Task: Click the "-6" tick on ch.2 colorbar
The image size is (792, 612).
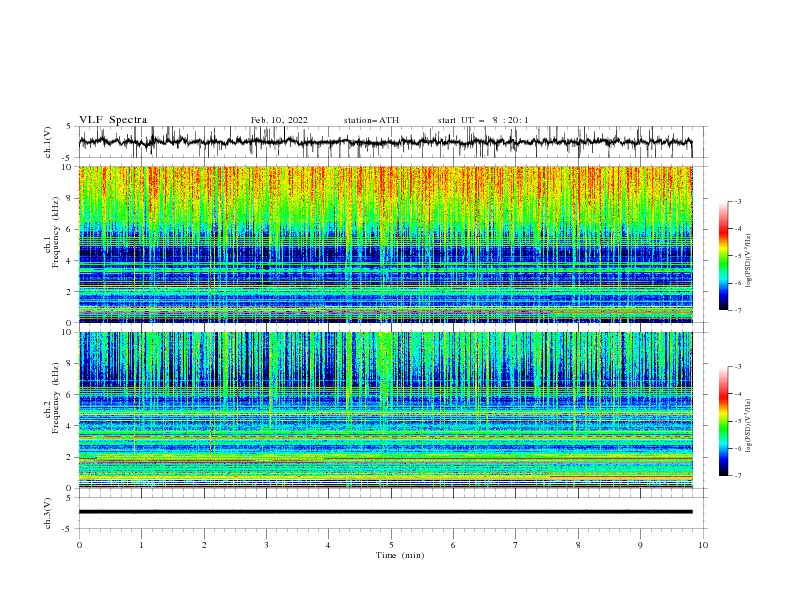Action: [x=738, y=448]
